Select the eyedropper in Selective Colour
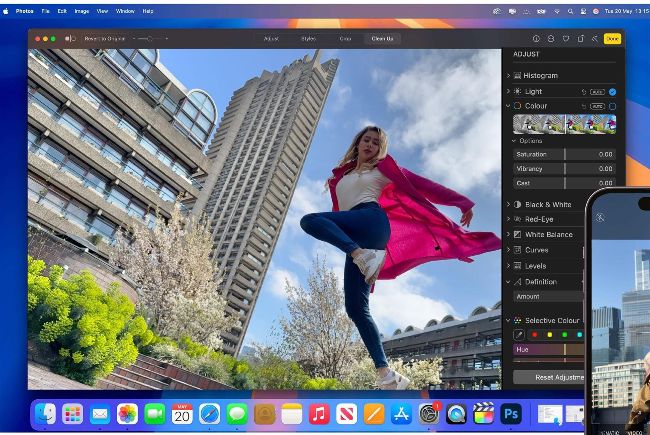Viewport: 650px width, 435px height. (519, 335)
